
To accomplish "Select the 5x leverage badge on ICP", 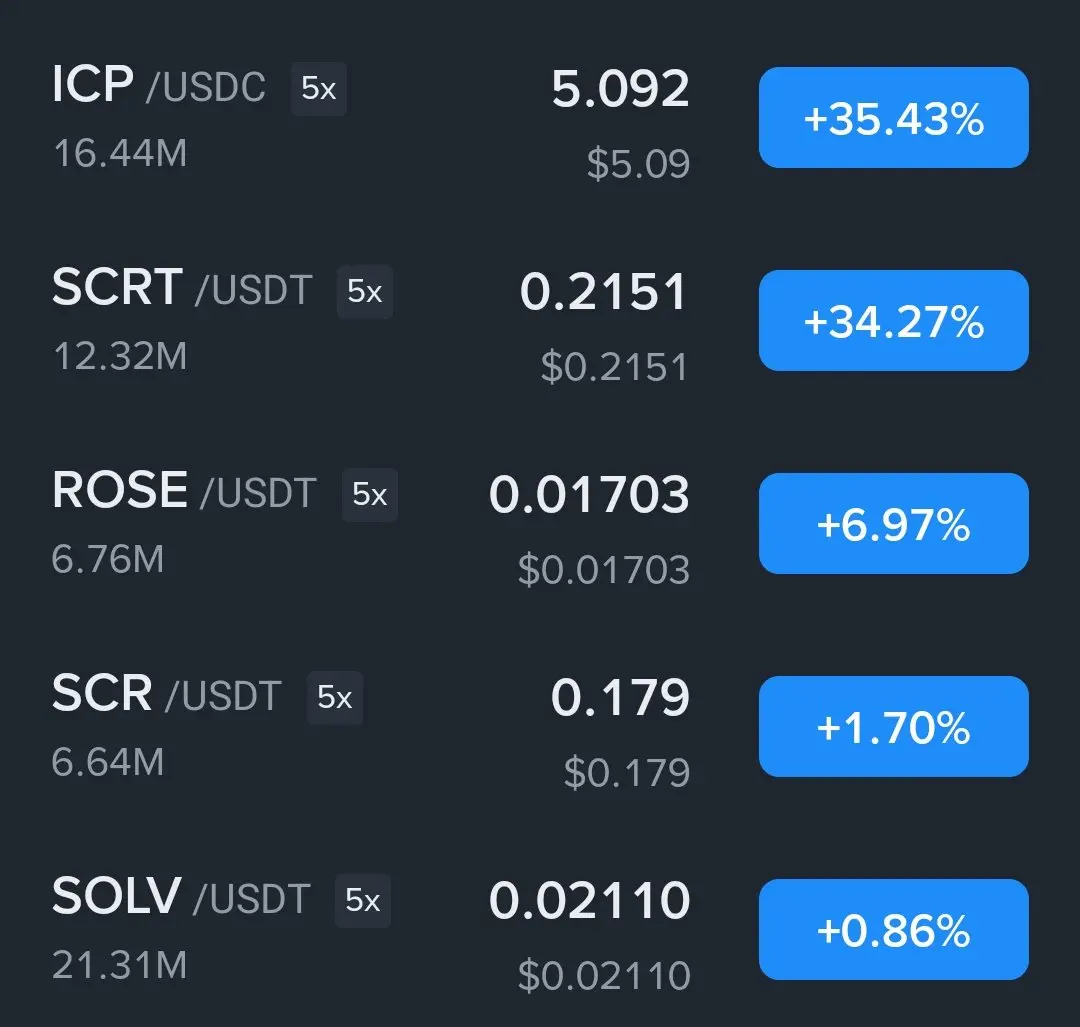I will pos(318,88).
